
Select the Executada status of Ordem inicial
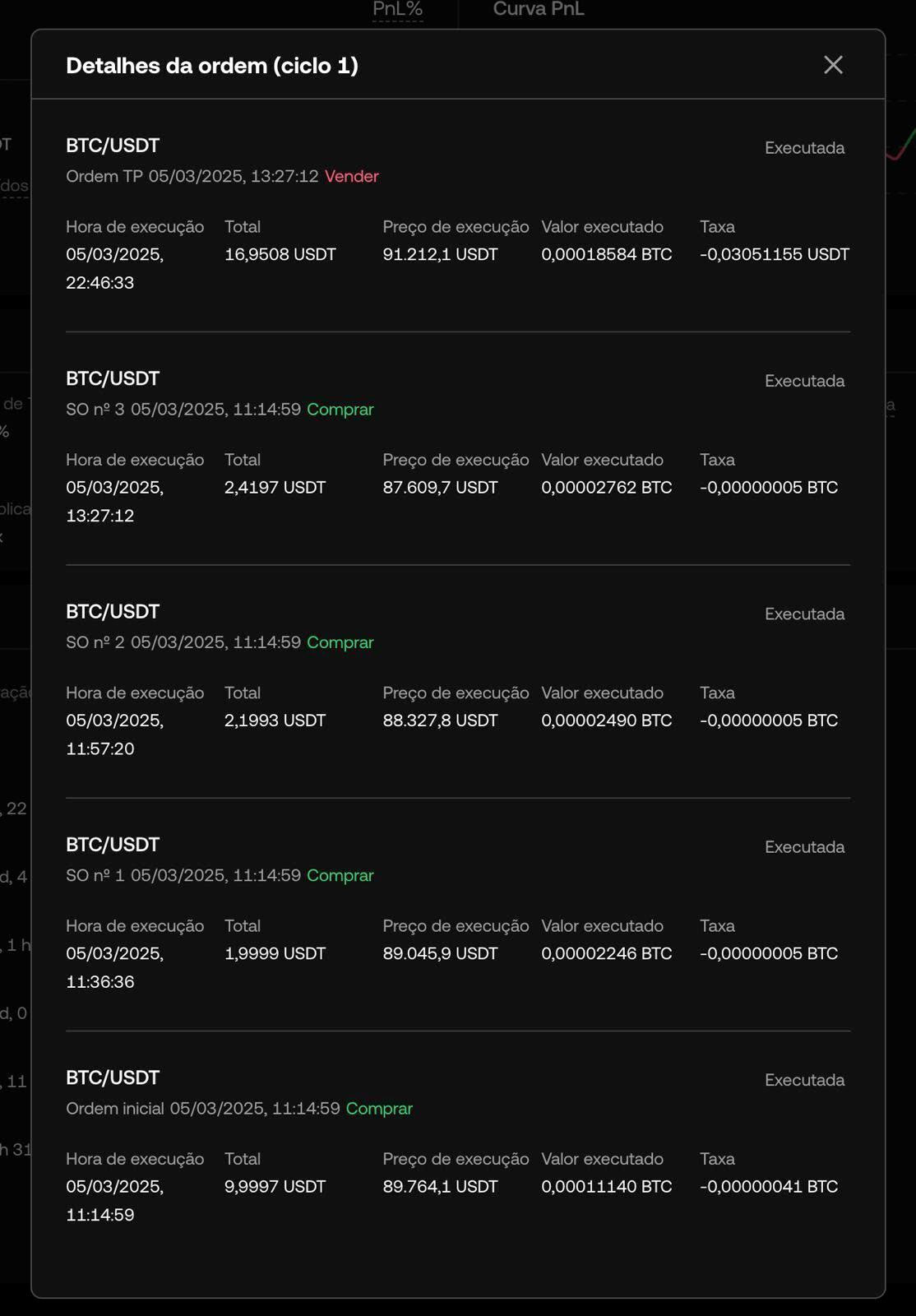804,1080
